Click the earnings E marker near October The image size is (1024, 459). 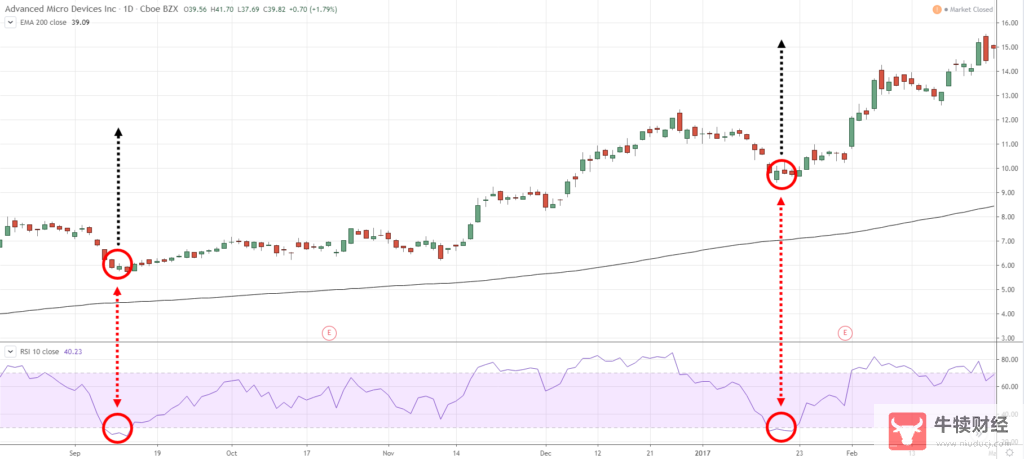329,334
